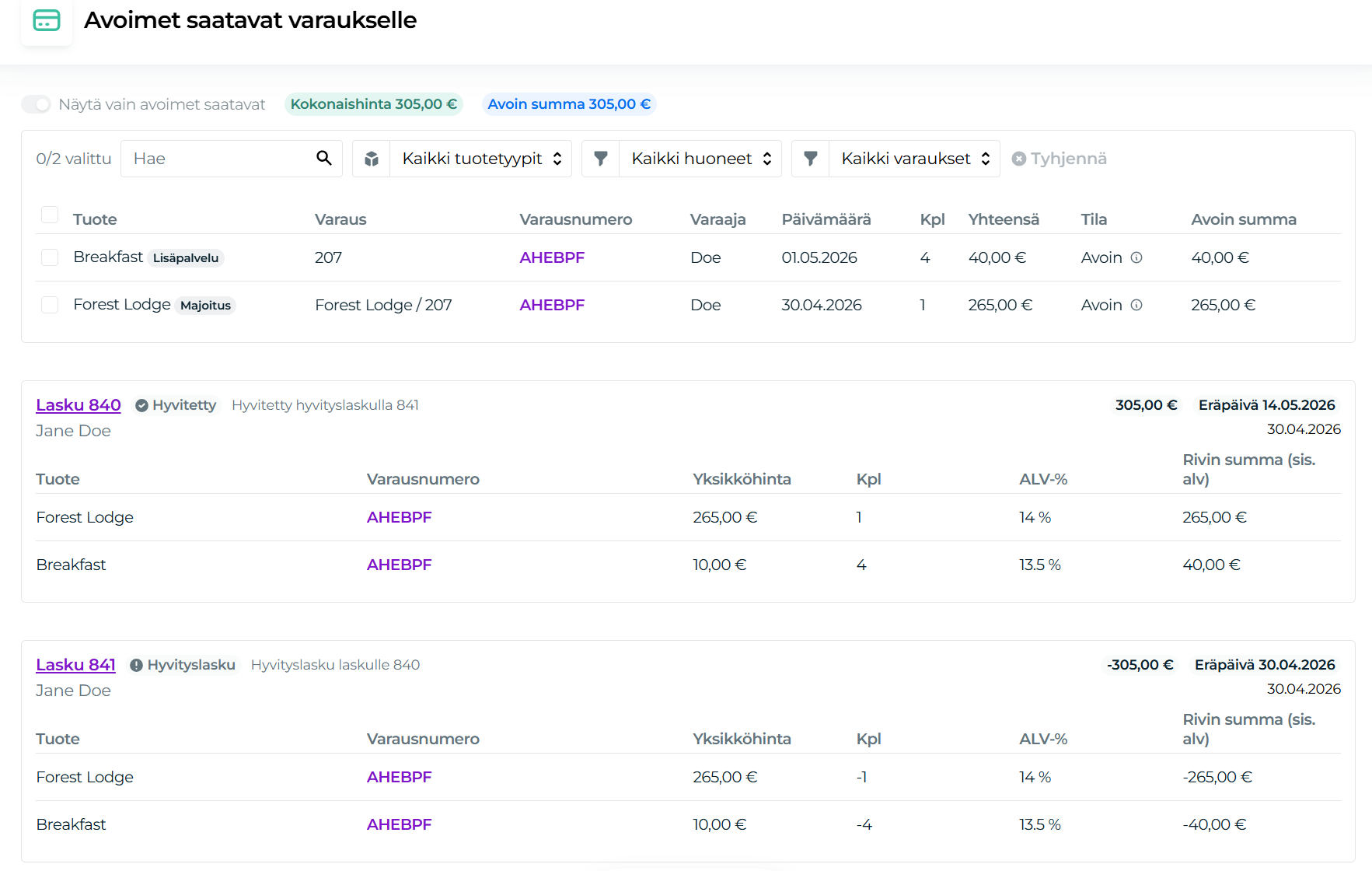Expand the Kaikki huoneet dropdown
Viewport: 1372px width, 871px height.
(x=700, y=159)
